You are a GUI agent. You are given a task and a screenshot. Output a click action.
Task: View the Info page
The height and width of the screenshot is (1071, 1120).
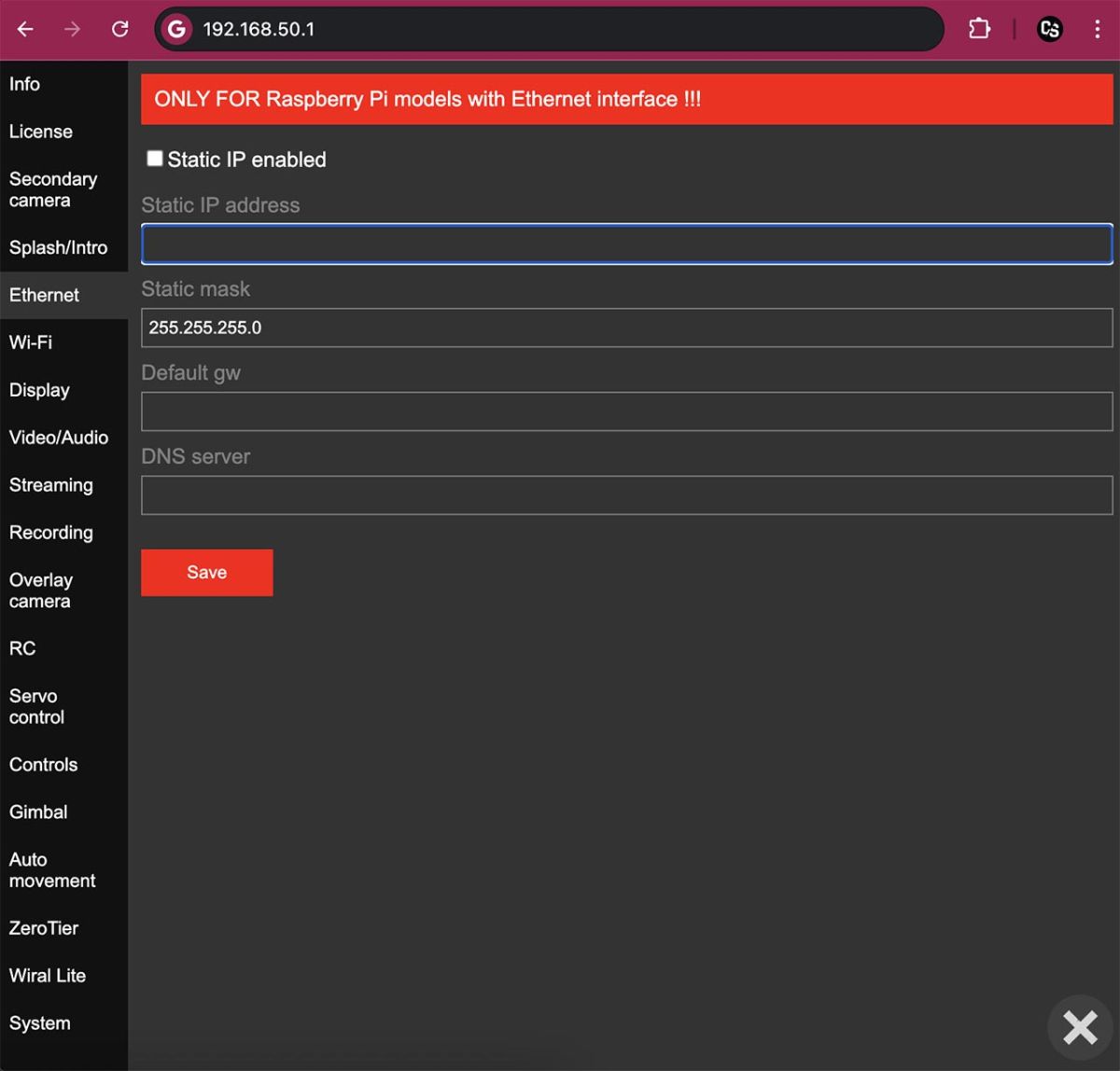[x=24, y=84]
